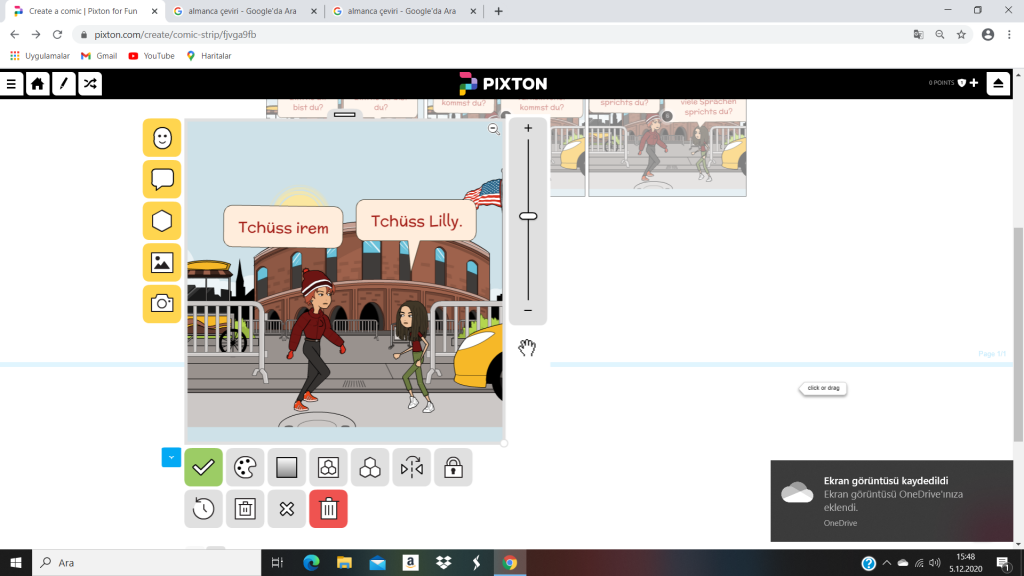Click the yellow camera icon
The image size is (1024, 576).
tap(162, 304)
